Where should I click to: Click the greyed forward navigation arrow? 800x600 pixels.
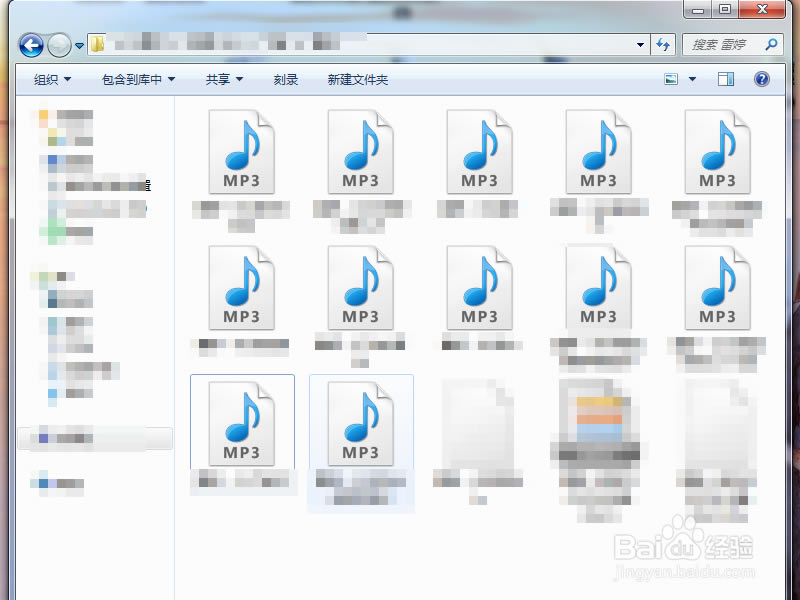pos(59,45)
